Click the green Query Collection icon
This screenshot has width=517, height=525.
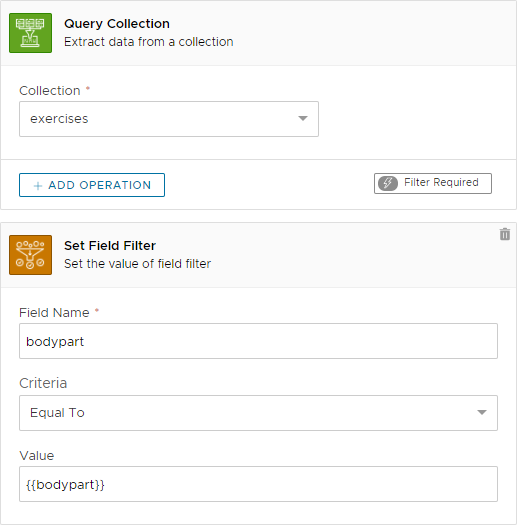tap(30, 33)
